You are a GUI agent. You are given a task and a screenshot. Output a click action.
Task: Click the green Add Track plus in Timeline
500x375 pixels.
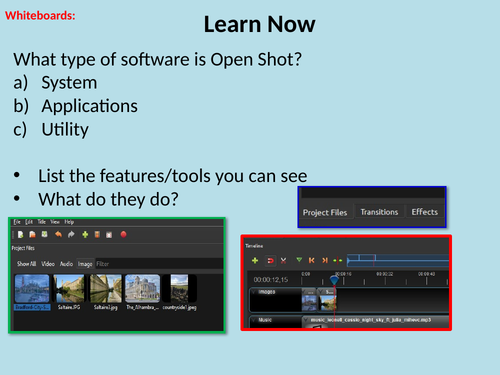[255, 261]
